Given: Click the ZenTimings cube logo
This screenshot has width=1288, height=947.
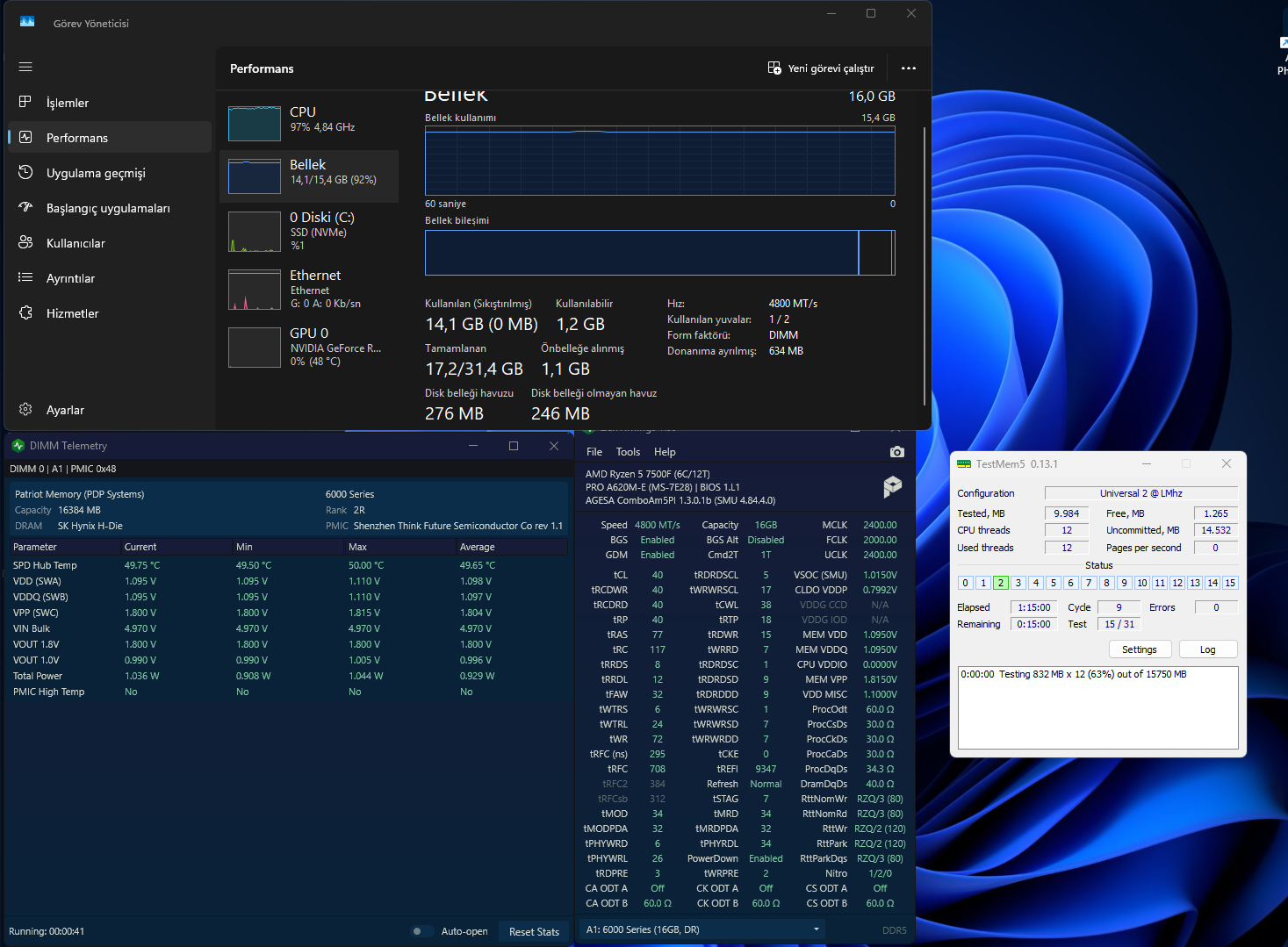Looking at the screenshot, I should click(892, 486).
